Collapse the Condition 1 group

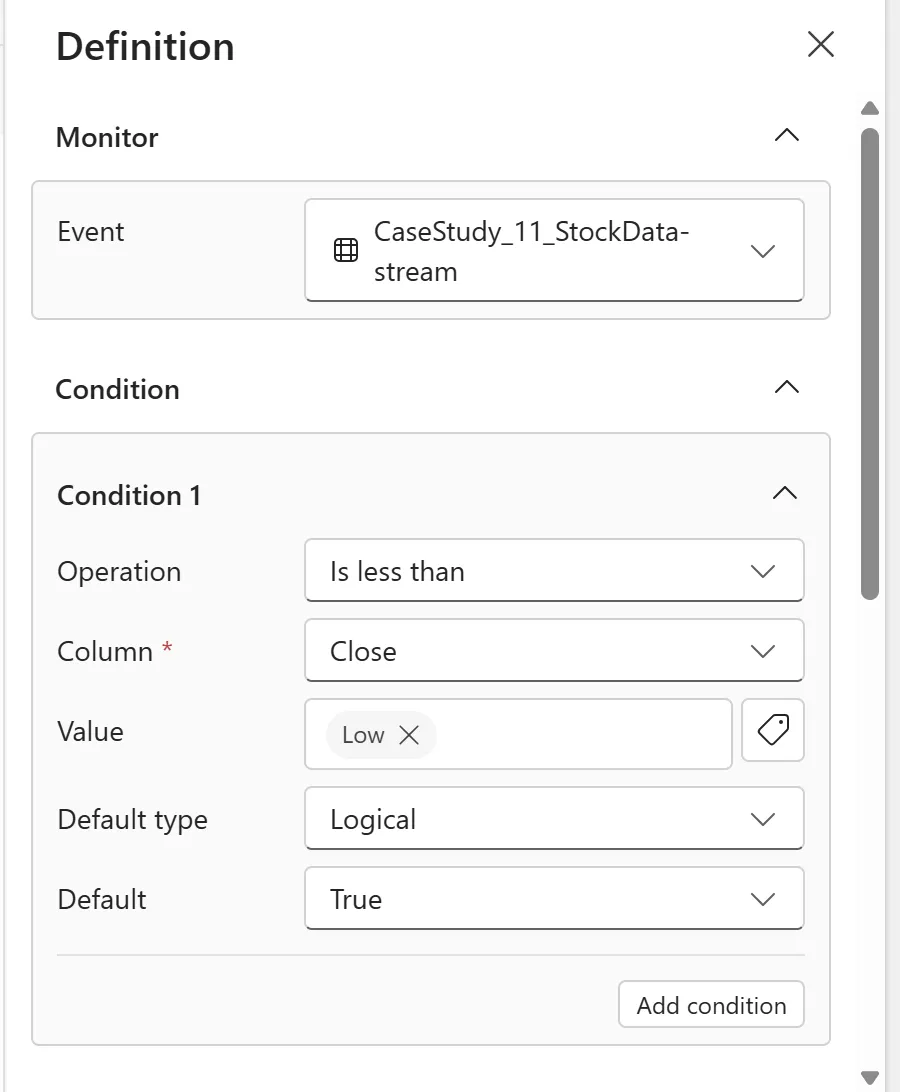[784, 494]
